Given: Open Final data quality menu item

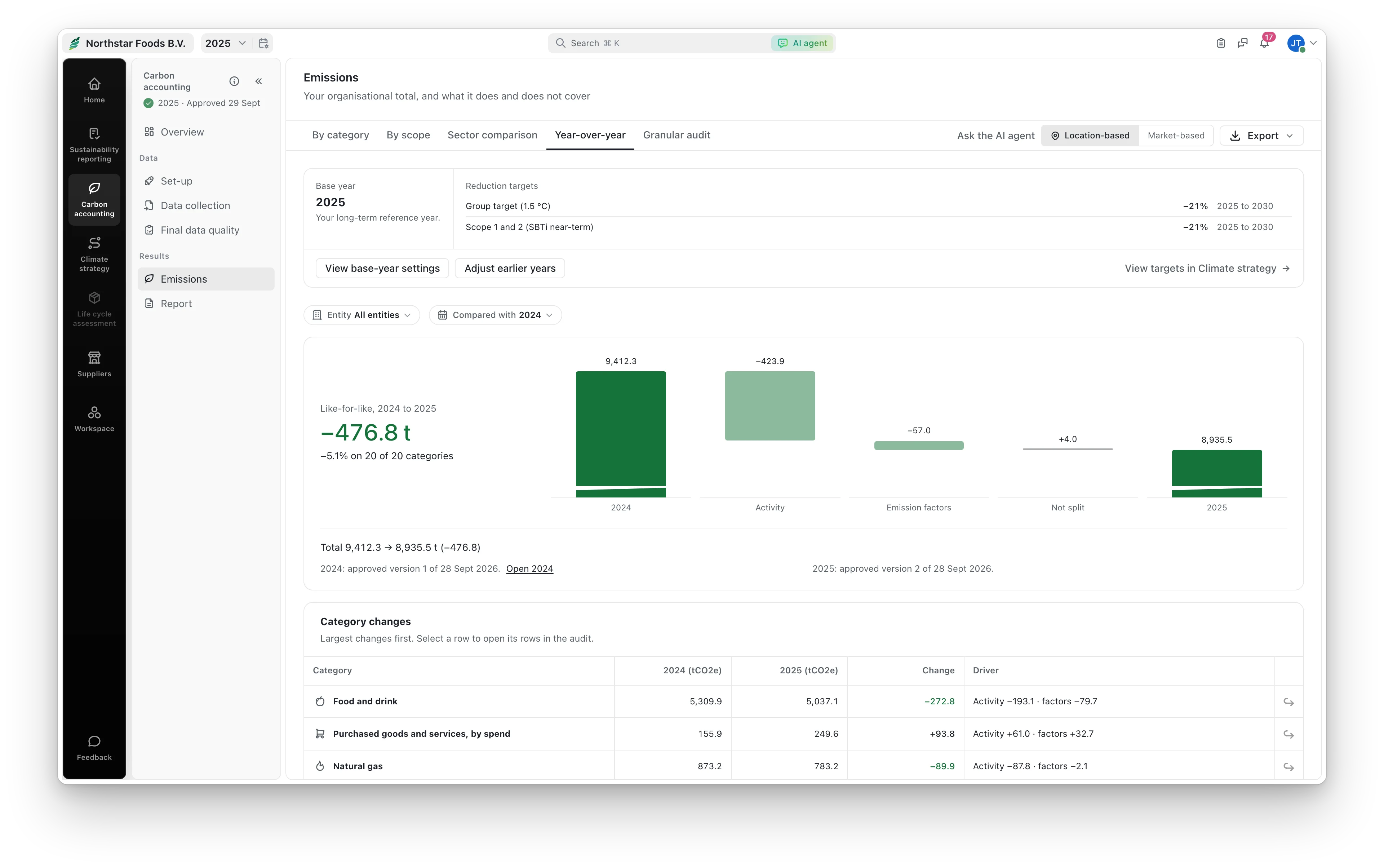Looking at the screenshot, I should pyautogui.click(x=205, y=230).
